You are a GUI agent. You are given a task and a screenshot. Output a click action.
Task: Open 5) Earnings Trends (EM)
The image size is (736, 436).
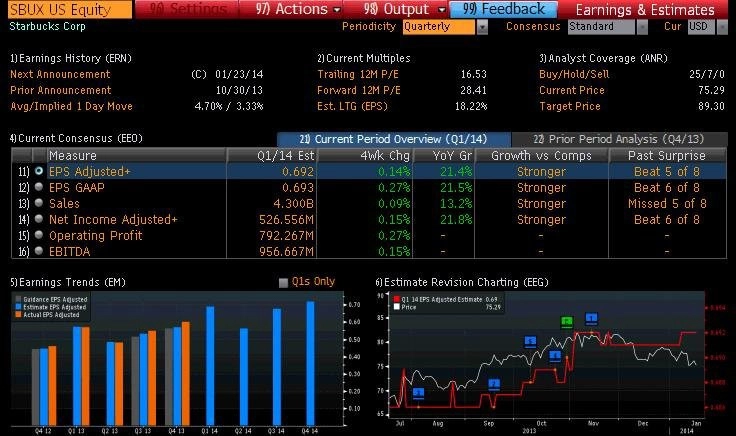pyautogui.click(x=68, y=282)
